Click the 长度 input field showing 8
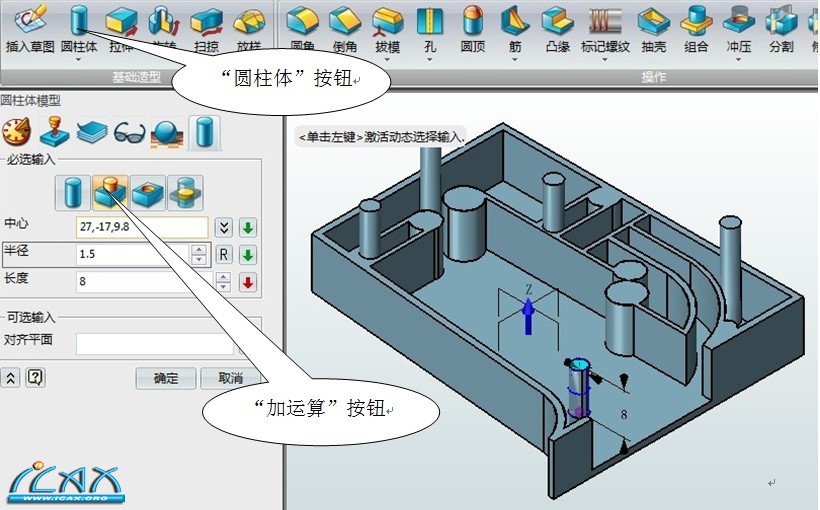The height and width of the screenshot is (510, 820). [x=144, y=282]
